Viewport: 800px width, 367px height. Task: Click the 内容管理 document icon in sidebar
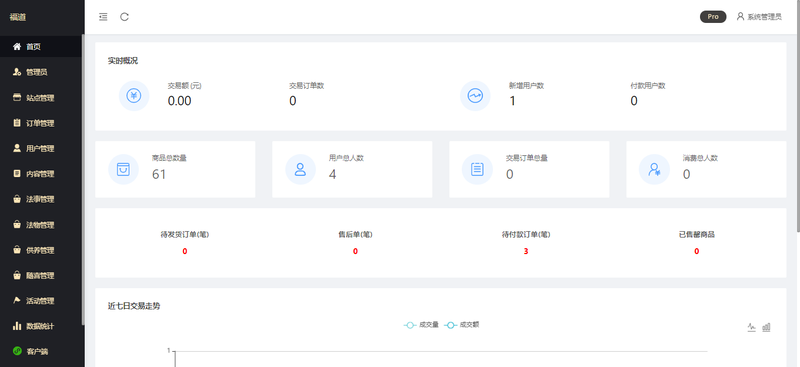pyautogui.click(x=17, y=174)
